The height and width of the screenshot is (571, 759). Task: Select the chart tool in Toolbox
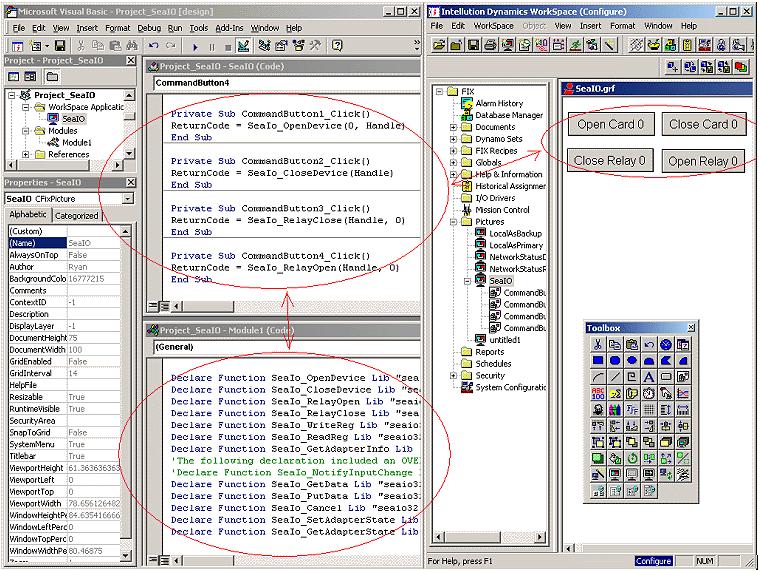tap(683, 393)
